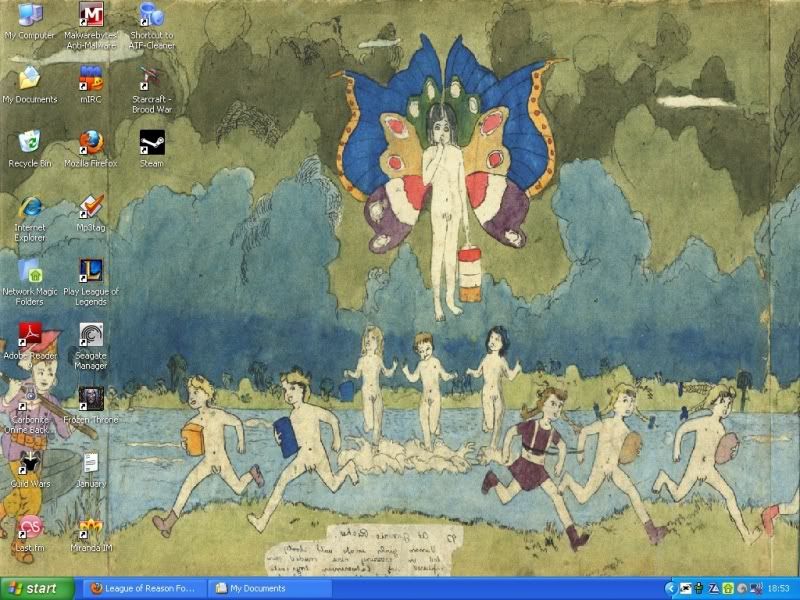Select the Miranda IM desktop shortcut
The height and width of the screenshot is (600, 800).
91,534
